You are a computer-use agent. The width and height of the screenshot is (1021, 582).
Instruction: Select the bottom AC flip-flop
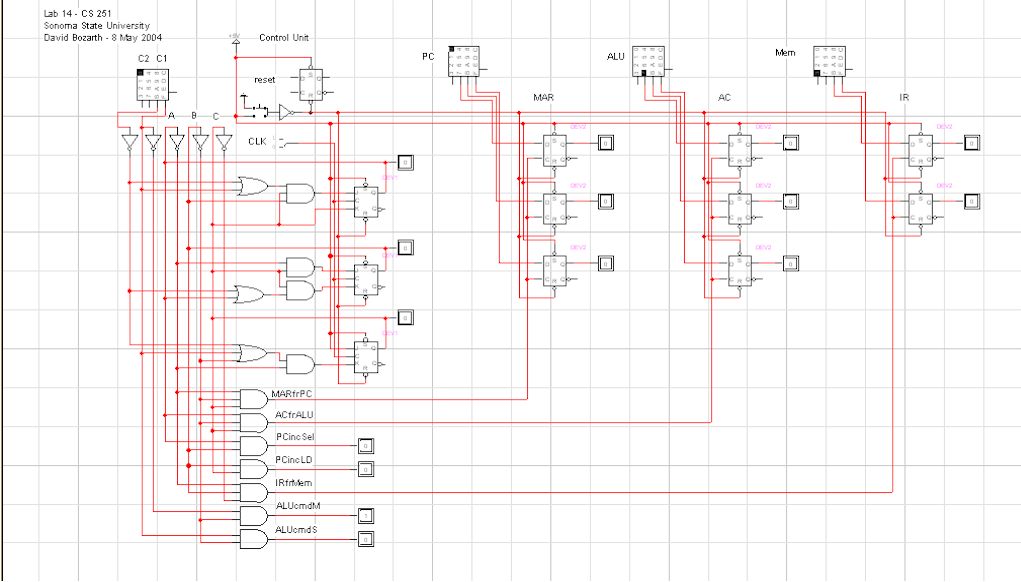click(740, 271)
